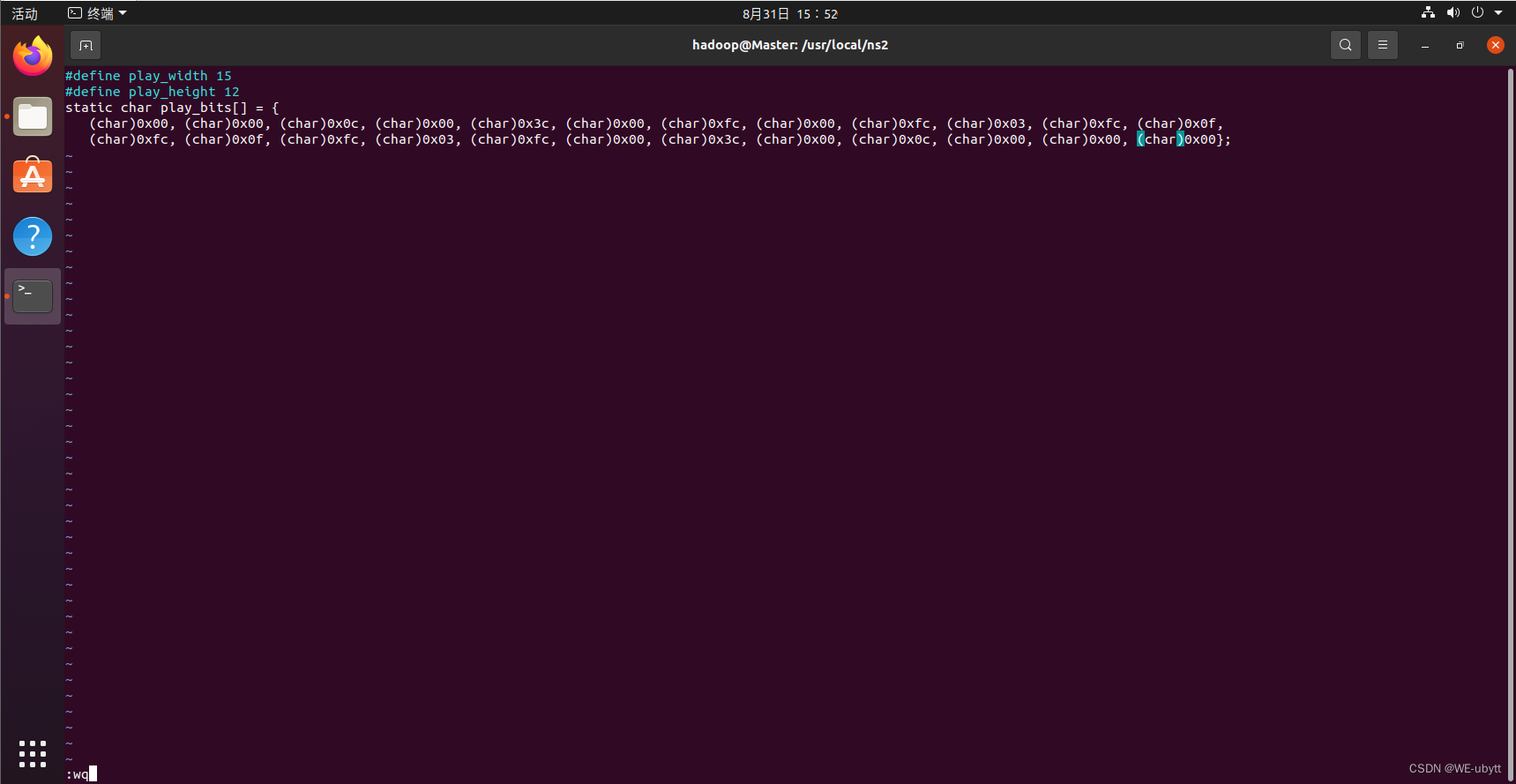
Task: Click the '#define play_height 12' line
Action: [x=153, y=92]
